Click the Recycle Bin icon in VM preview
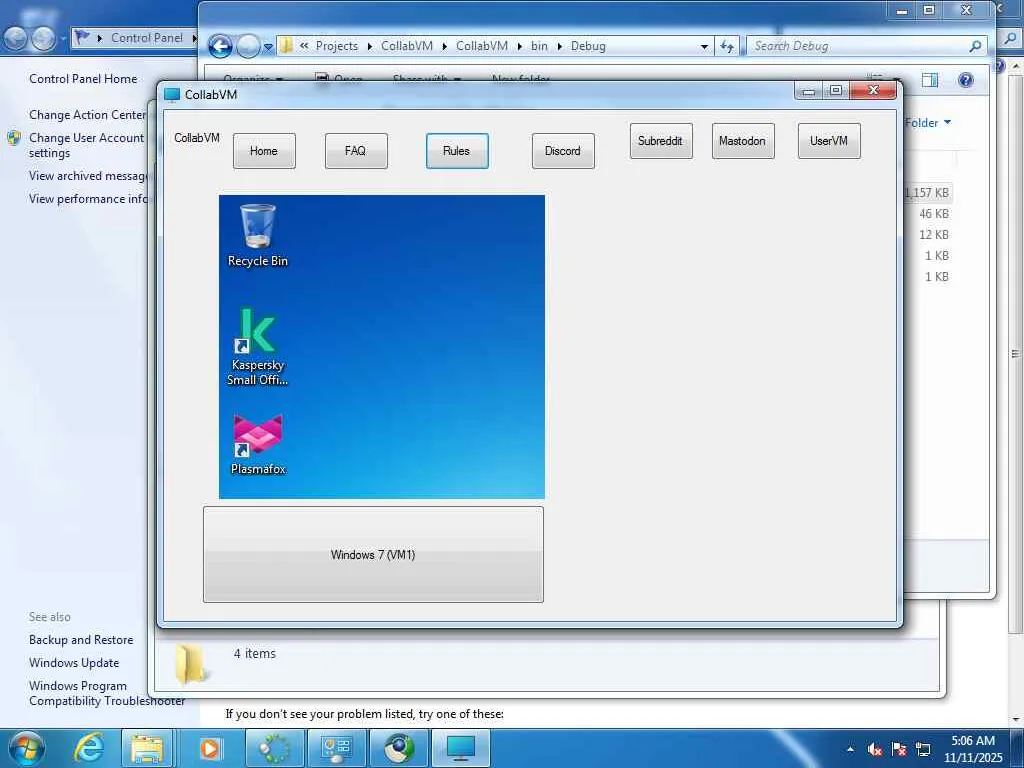This screenshot has height=768, width=1024. pos(257,235)
